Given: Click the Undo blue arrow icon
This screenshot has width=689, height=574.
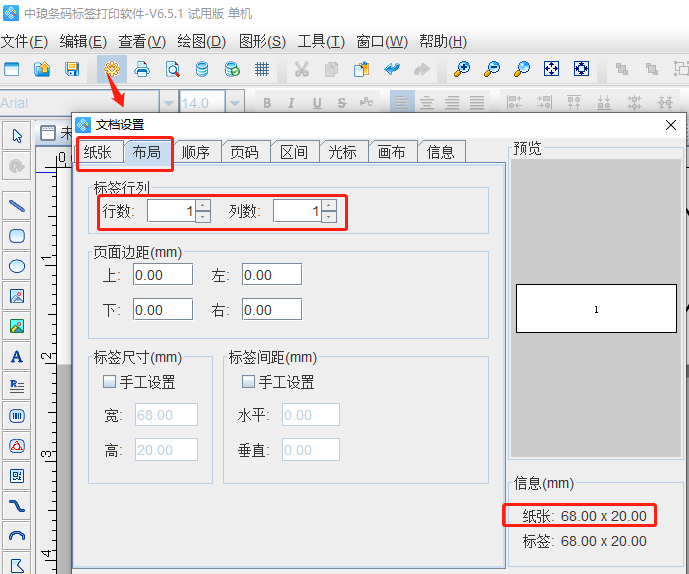Looking at the screenshot, I should (392, 69).
